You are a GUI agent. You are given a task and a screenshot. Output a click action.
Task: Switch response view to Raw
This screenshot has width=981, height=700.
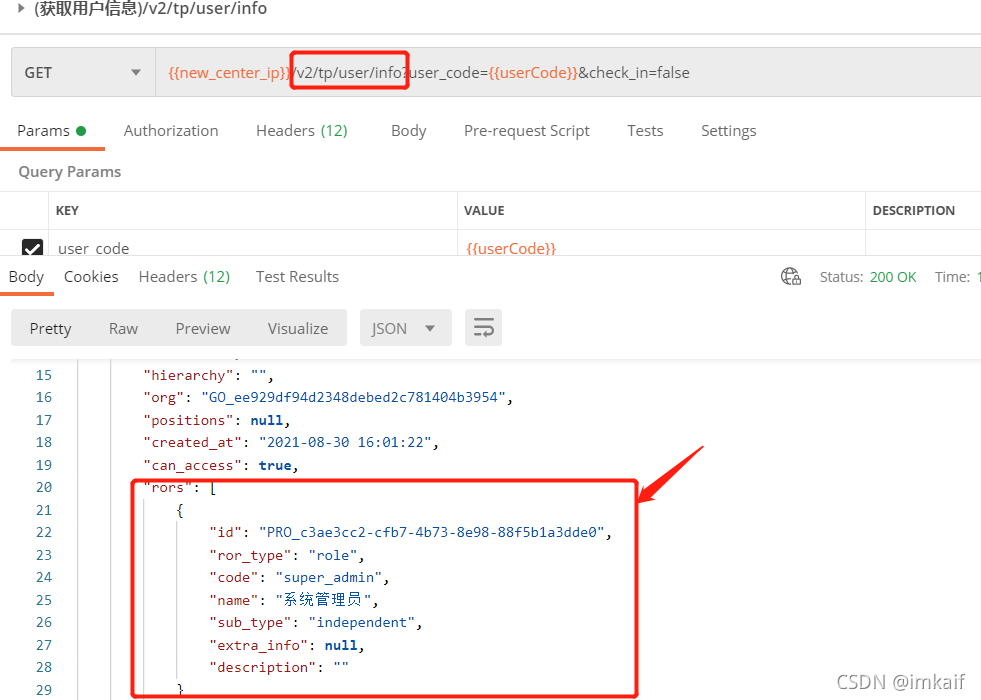(x=123, y=328)
